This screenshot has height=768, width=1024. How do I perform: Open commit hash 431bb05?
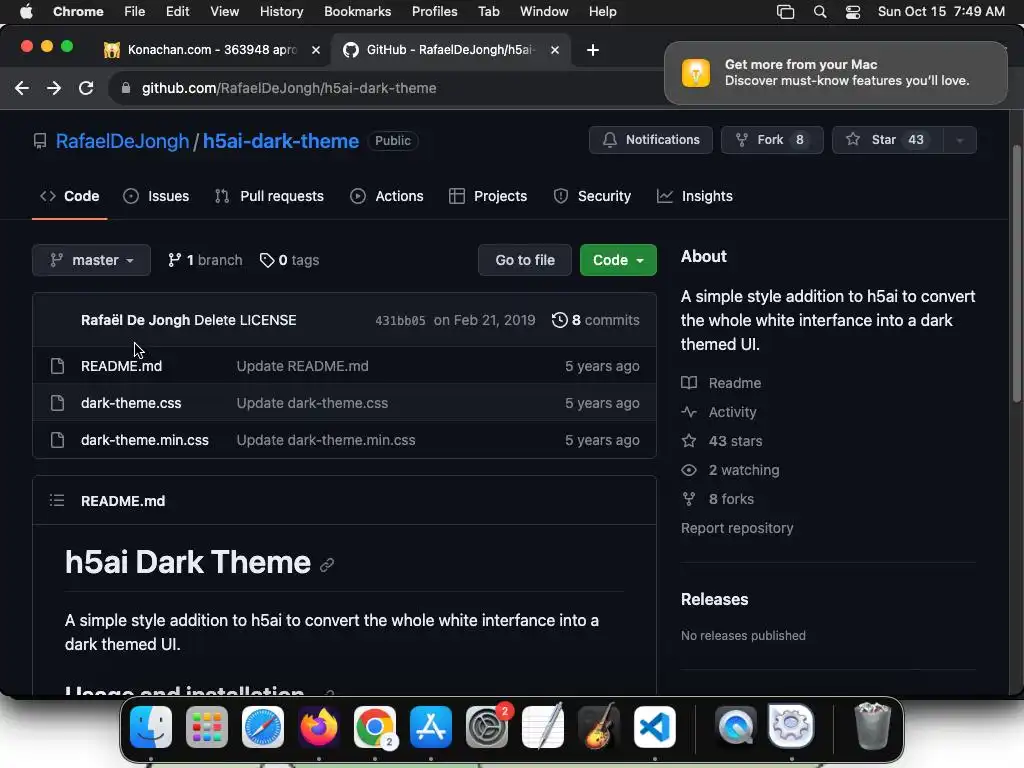[x=400, y=321]
